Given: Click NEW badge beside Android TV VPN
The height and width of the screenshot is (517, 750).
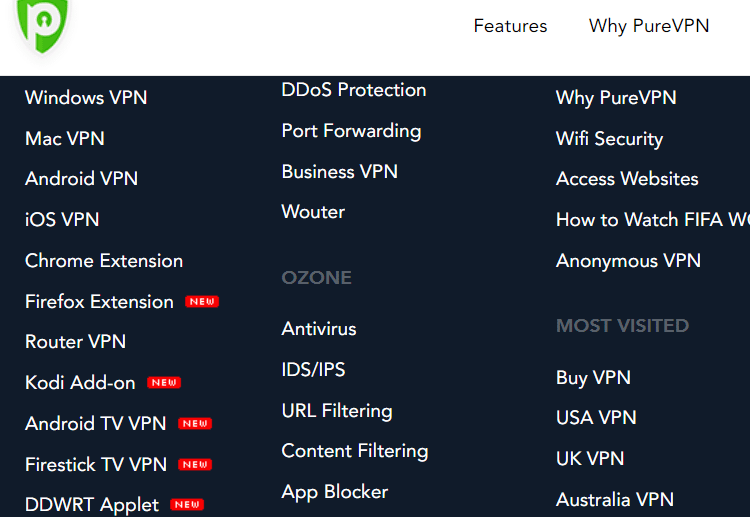Looking at the screenshot, I should (x=195, y=424).
